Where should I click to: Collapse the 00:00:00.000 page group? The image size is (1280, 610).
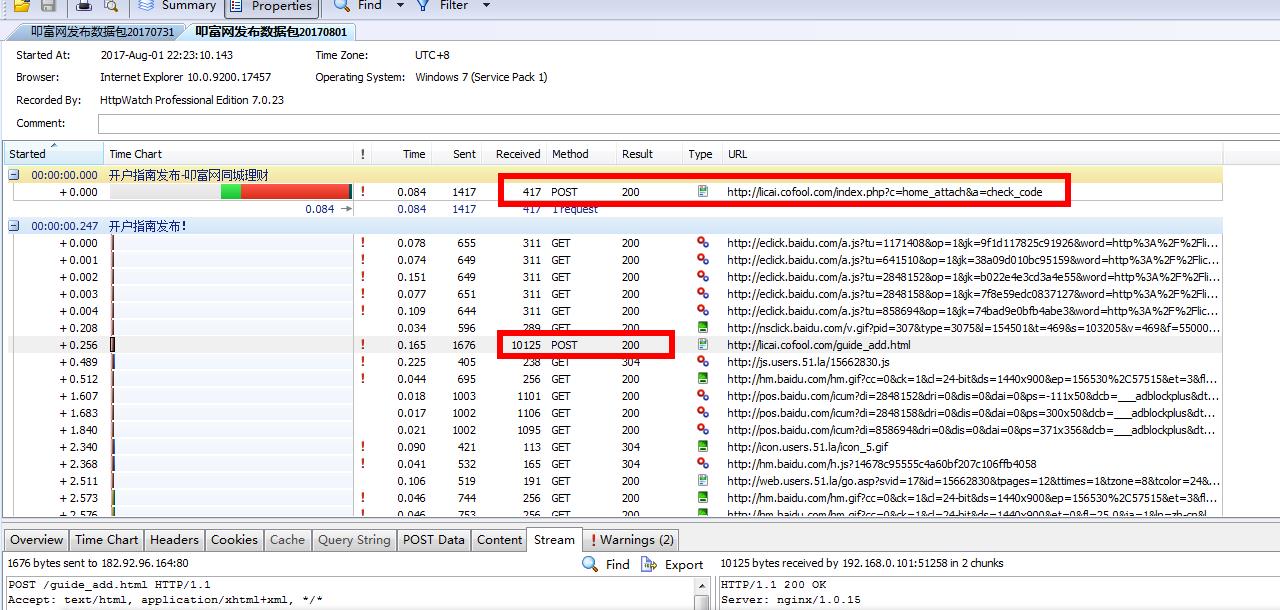coord(15,175)
